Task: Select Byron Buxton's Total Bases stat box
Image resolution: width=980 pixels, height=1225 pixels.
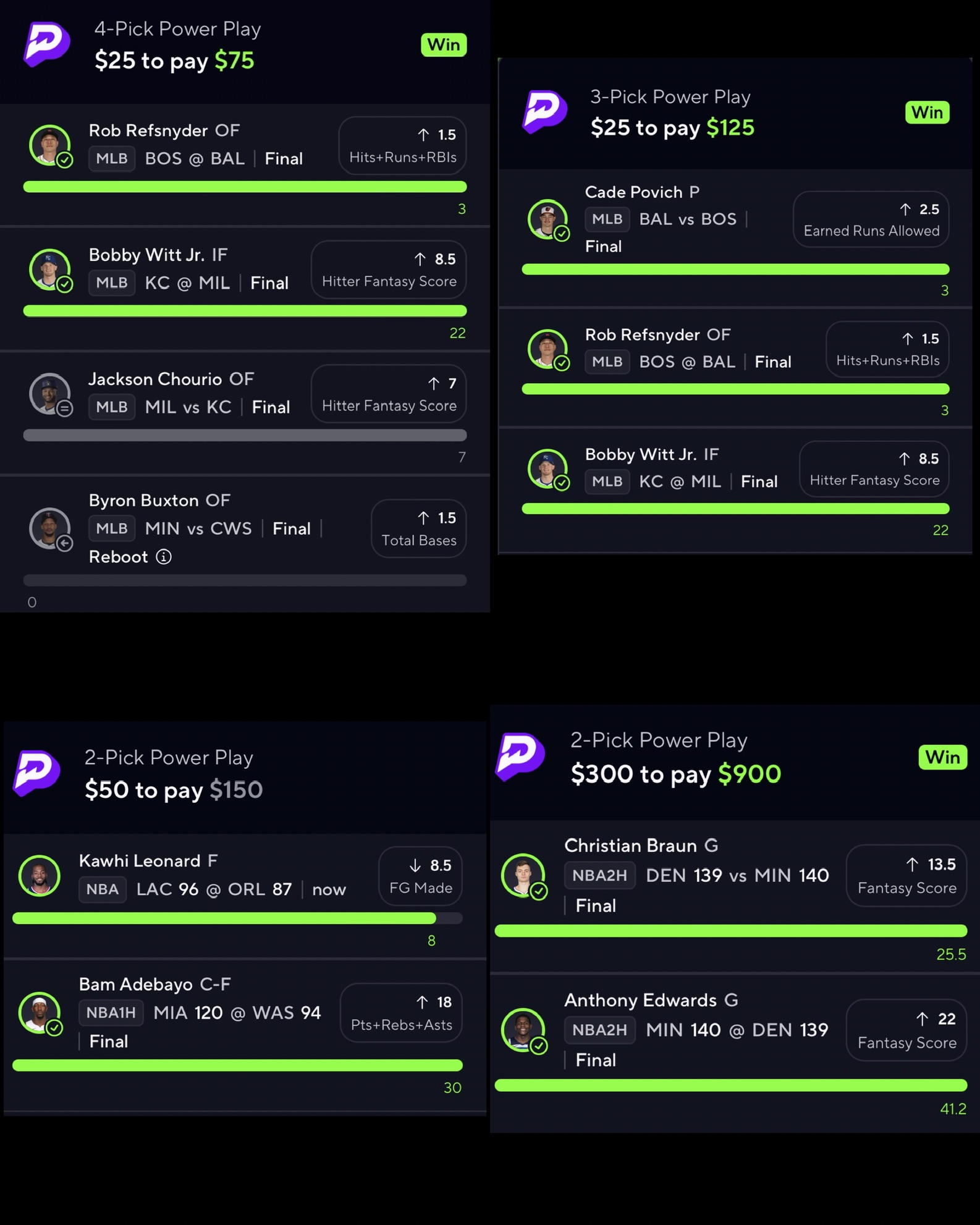Action: [x=418, y=528]
